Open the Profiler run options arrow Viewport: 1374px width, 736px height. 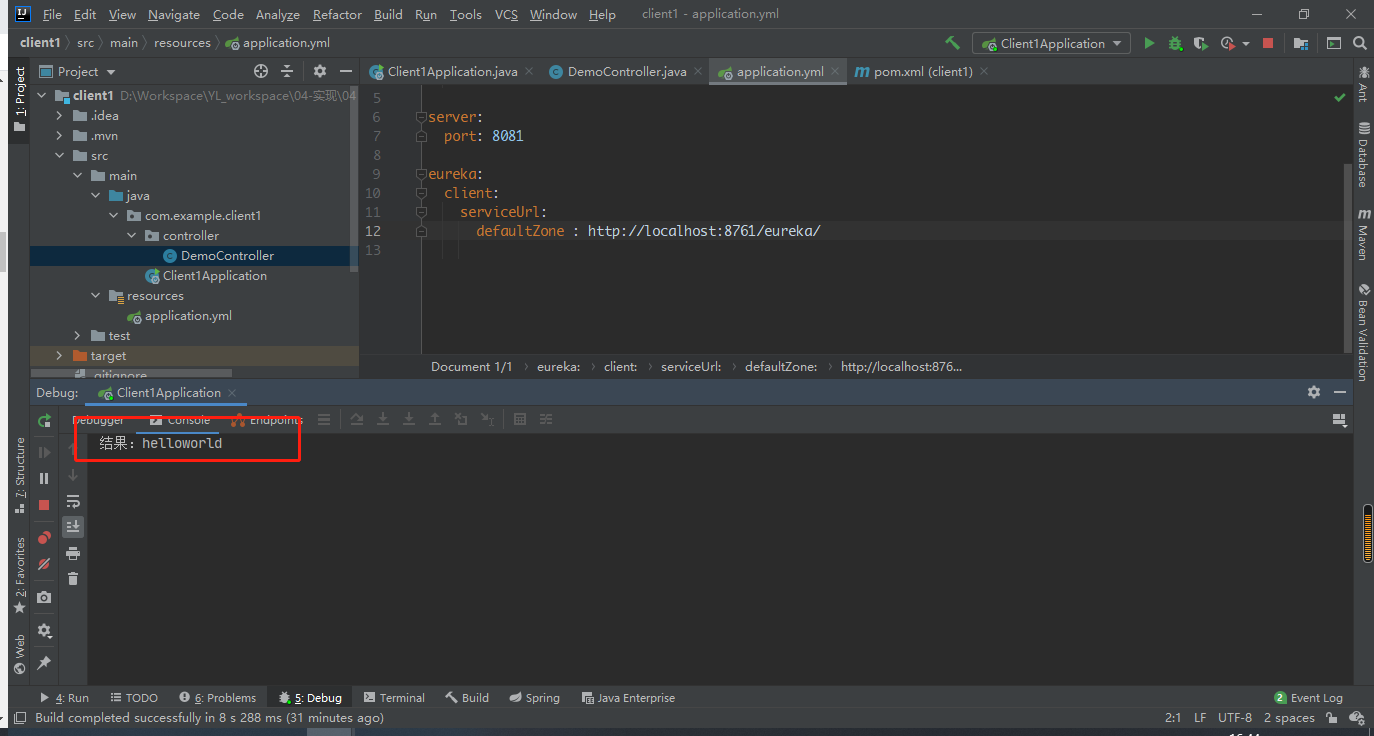coord(1245,44)
